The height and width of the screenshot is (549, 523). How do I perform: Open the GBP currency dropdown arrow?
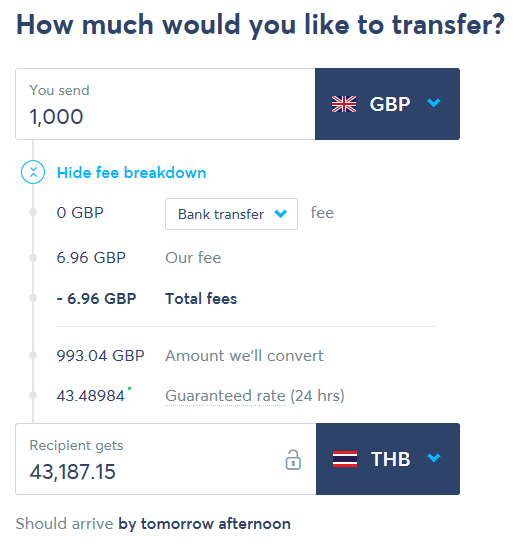434,103
